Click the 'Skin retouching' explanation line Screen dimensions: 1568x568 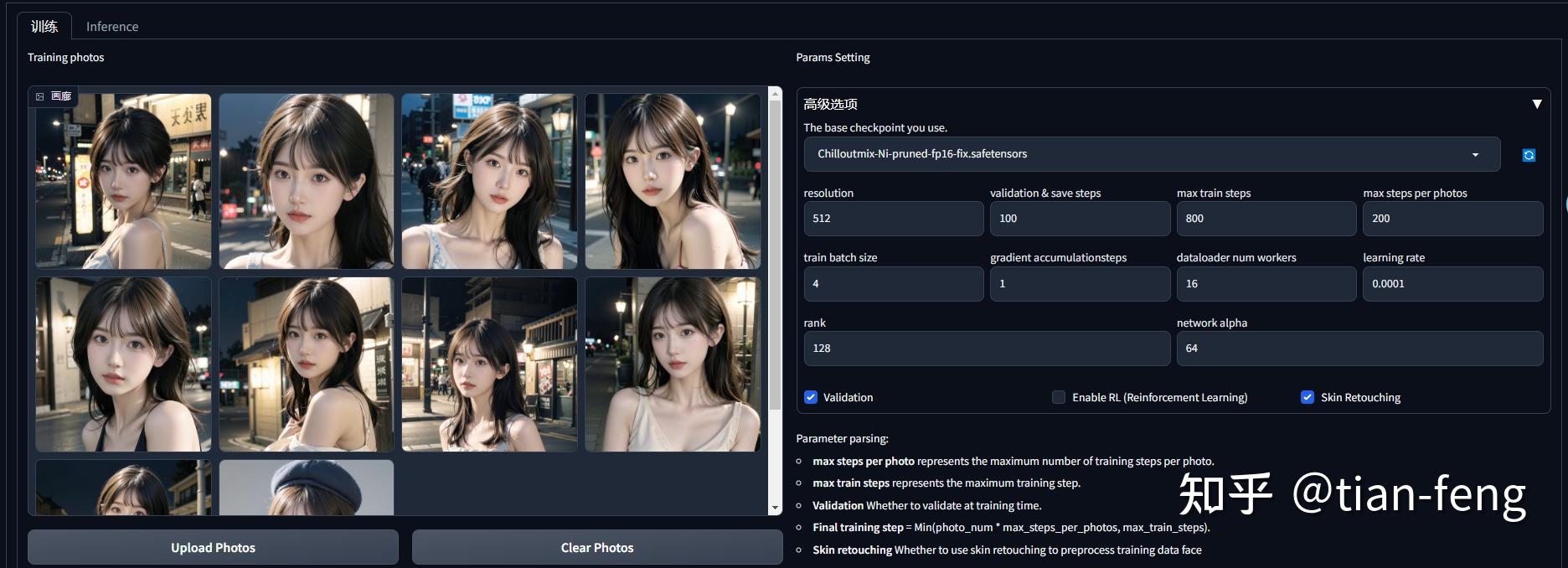click(1007, 550)
